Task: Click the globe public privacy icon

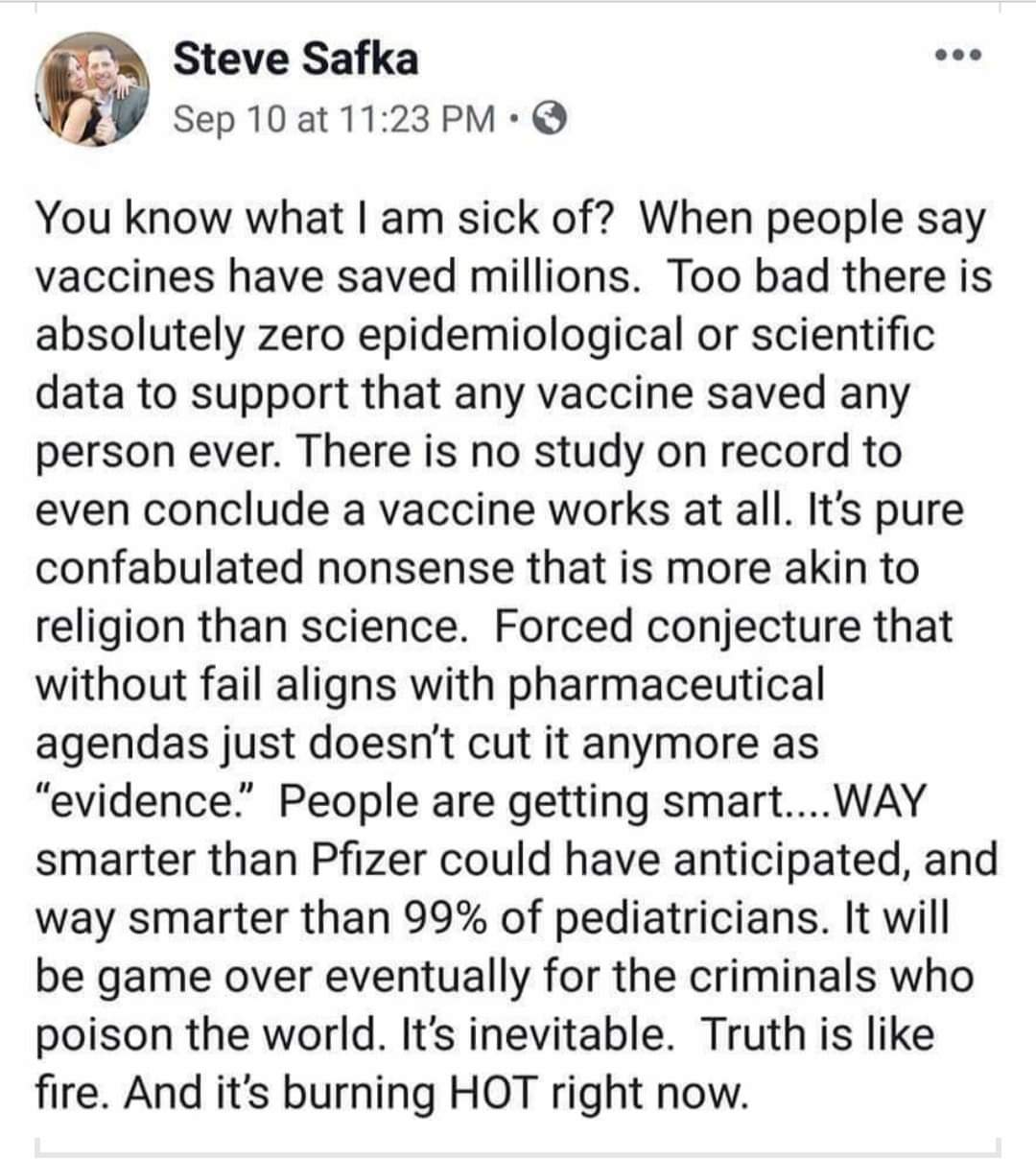Action: (552, 119)
